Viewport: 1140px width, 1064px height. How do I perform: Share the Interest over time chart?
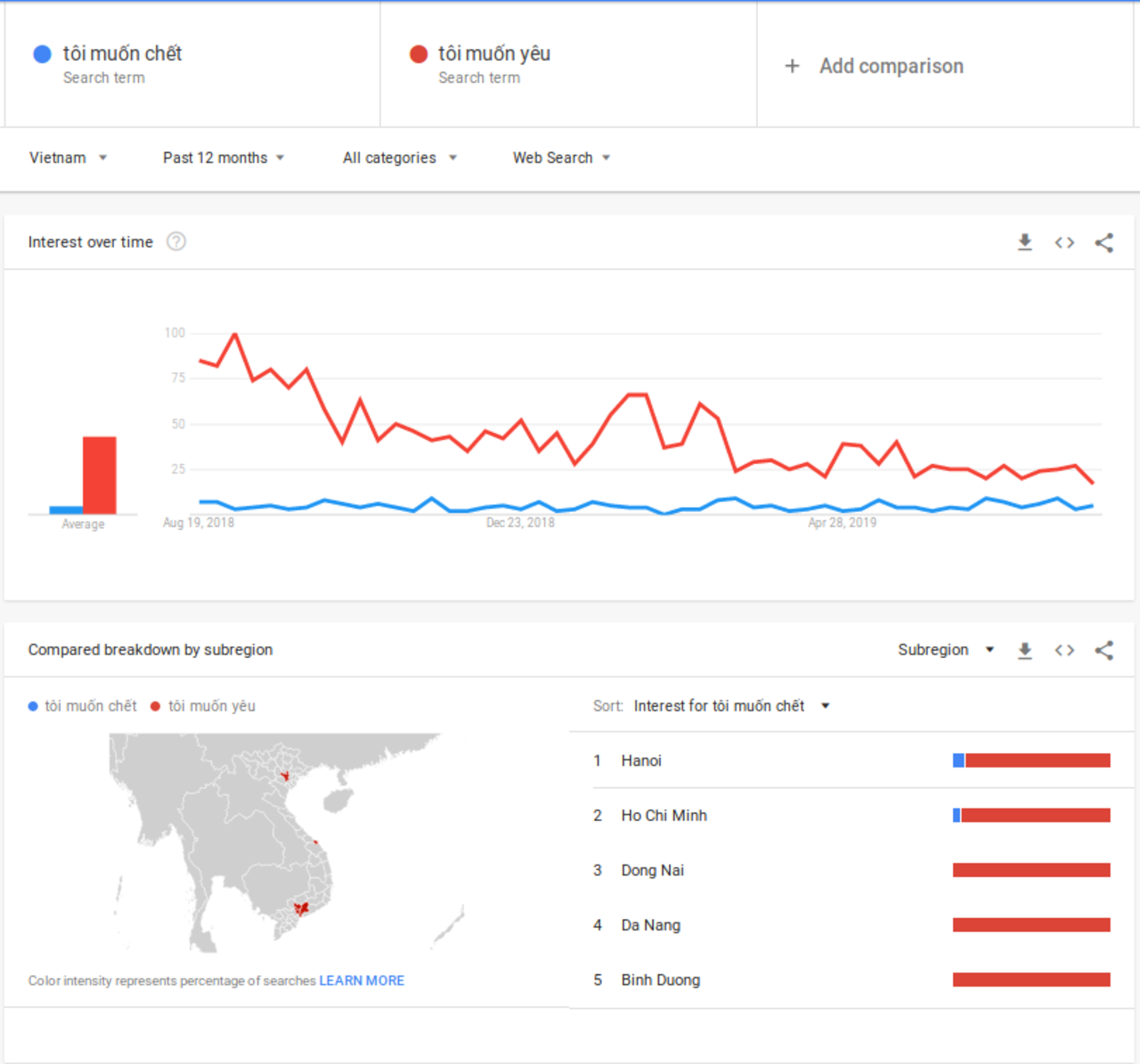1104,242
